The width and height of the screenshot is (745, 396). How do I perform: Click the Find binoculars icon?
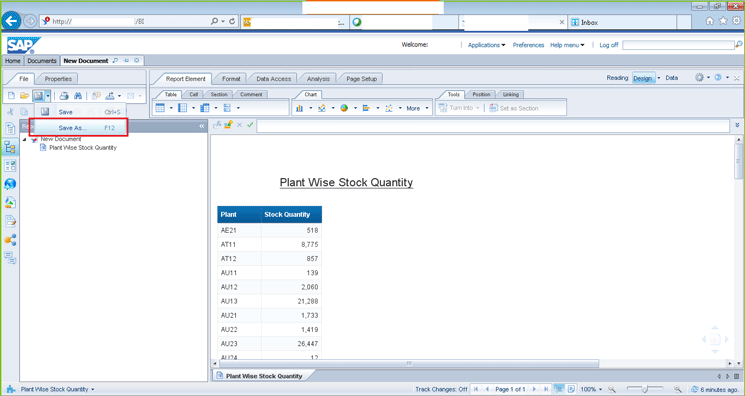pos(78,96)
